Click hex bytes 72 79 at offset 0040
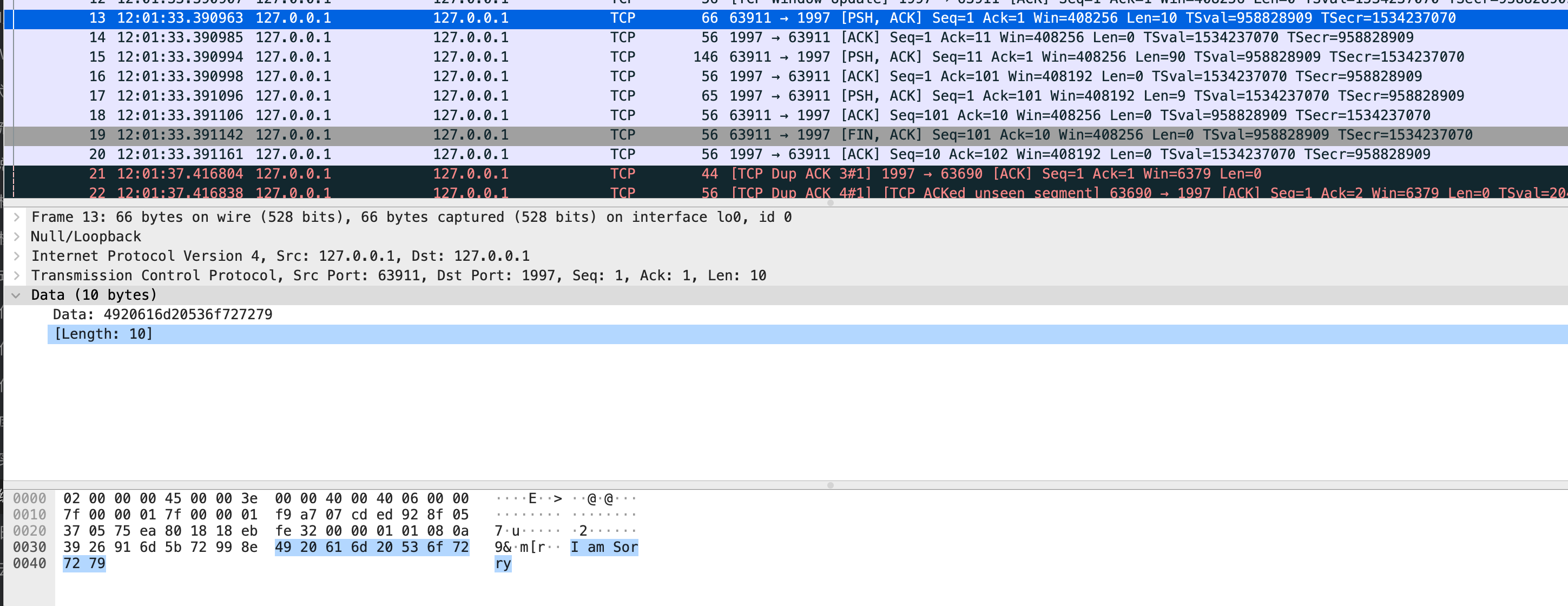The image size is (1568, 606). click(x=84, y=563)
